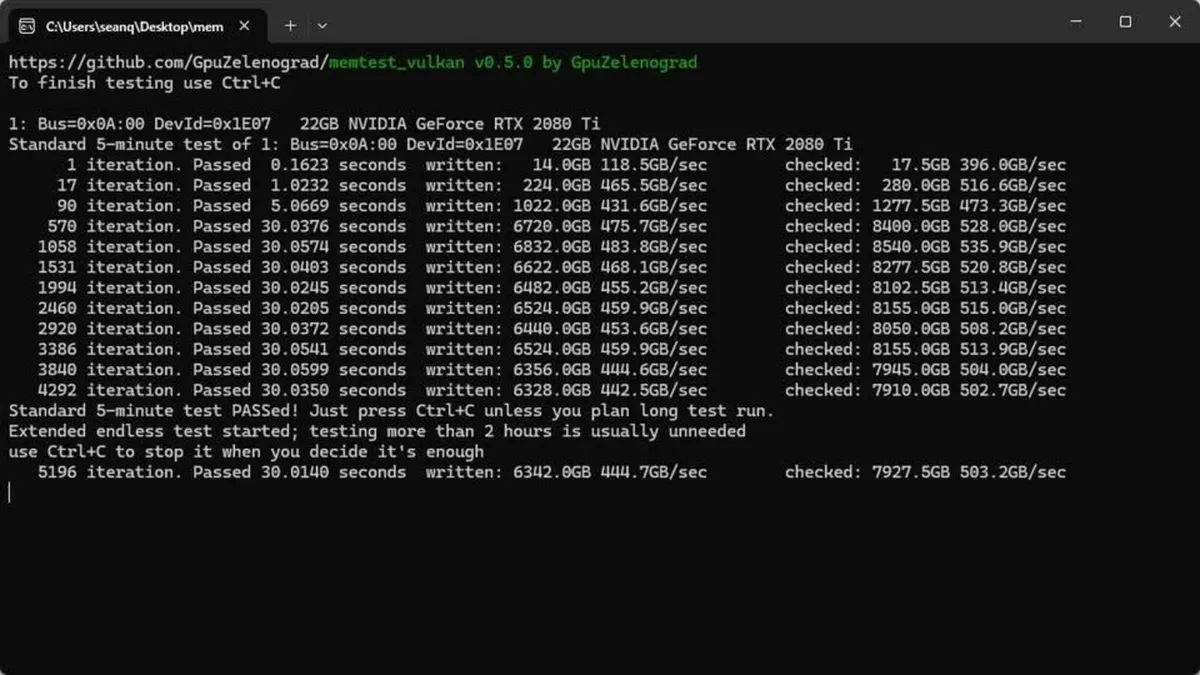Image resolution: width=1200 pixels, height=675 pixels.
Task: Click the terminal cursor on the last line
Action: tap(10, 492)
